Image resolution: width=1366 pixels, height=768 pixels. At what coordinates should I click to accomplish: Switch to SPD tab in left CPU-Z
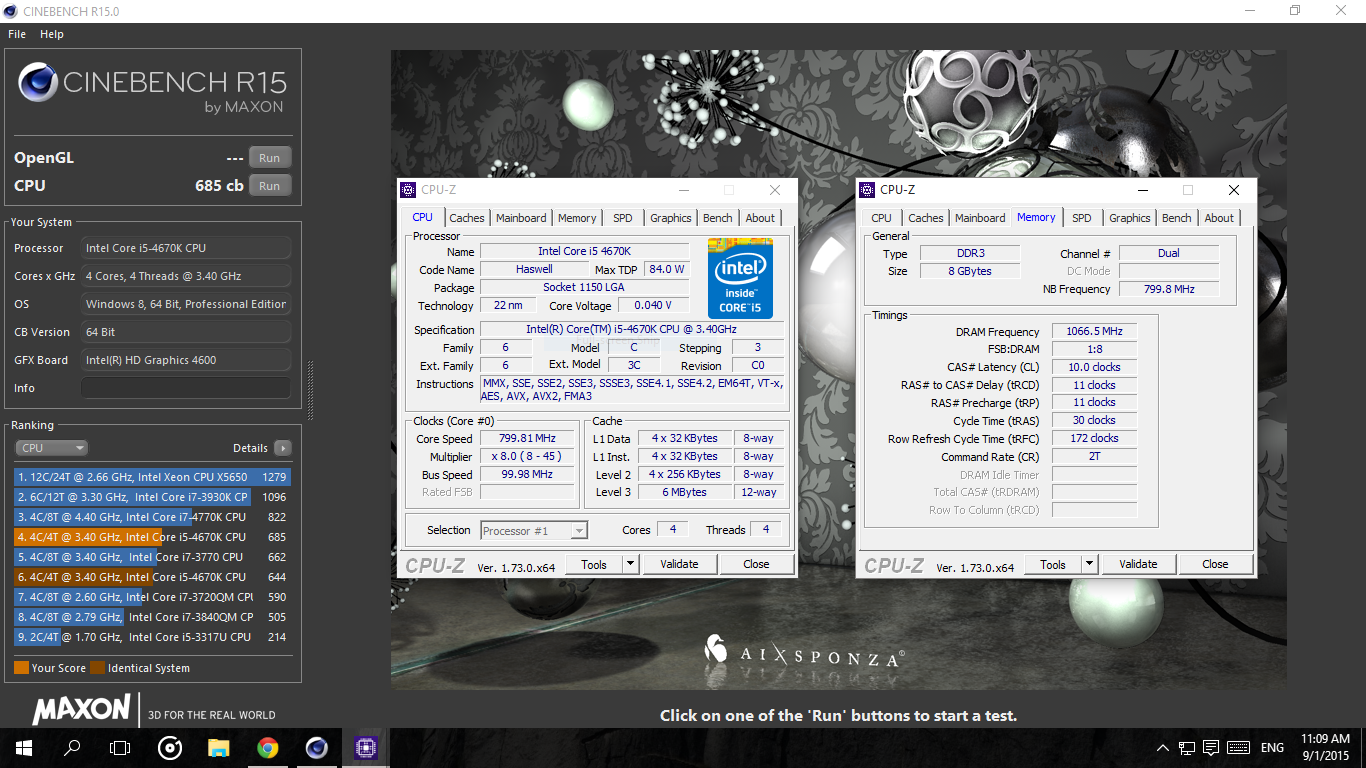point(623,218)
